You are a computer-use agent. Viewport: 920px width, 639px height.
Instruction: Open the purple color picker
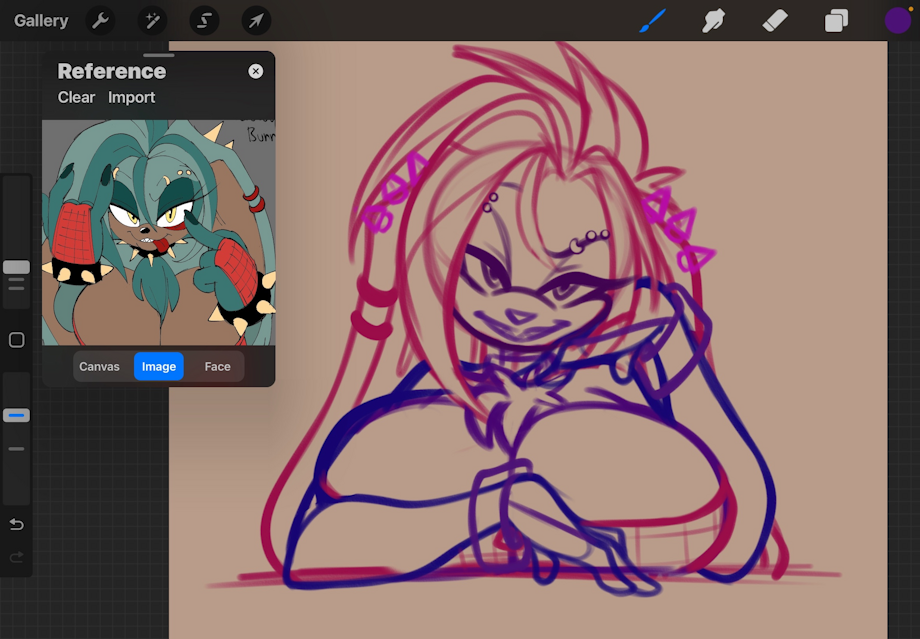click(897, 20)
